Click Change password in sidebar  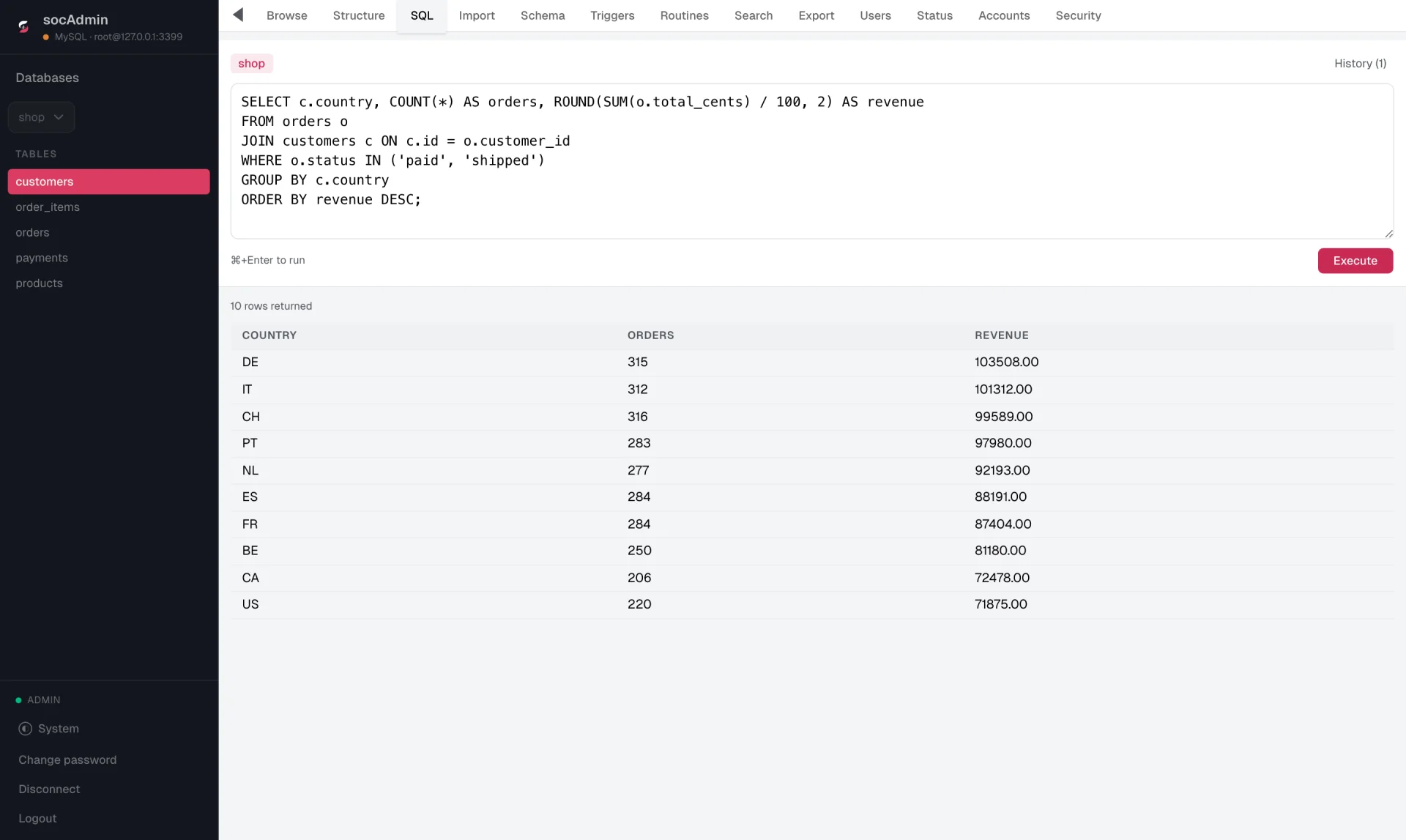67,760
